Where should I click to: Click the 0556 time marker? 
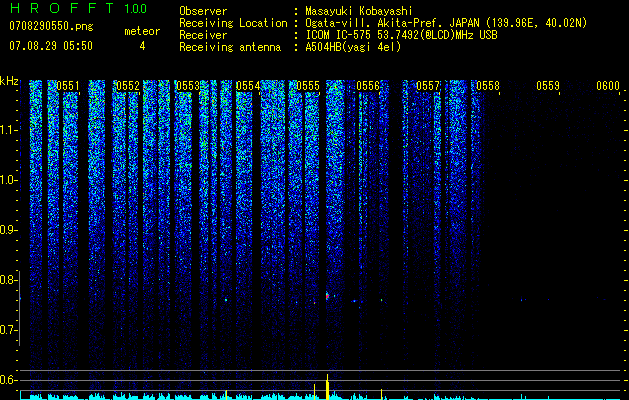[x=368, y=86]
